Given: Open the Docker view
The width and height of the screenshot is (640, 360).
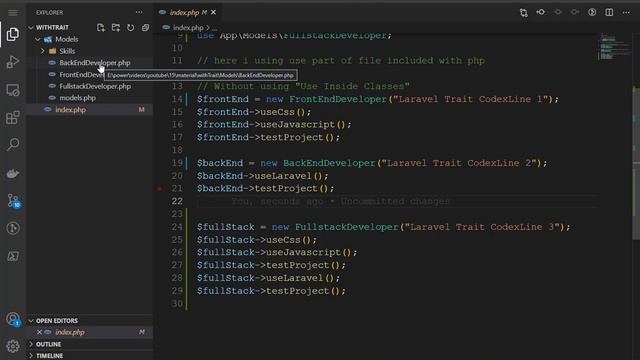Looking at the screenshot, I should pyautogui.click(x=13, y=173).
